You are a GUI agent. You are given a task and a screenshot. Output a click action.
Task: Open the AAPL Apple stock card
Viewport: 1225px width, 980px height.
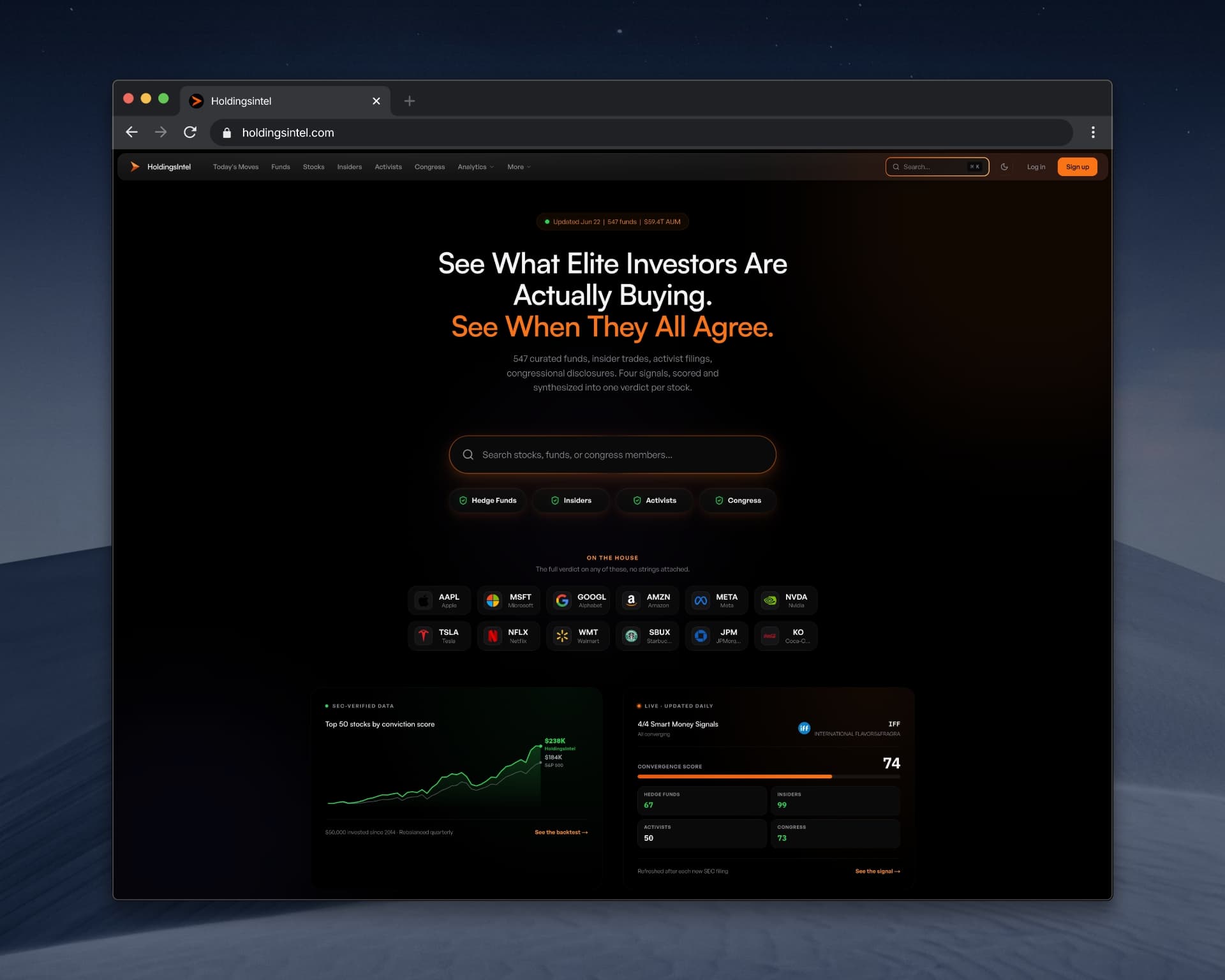(x=439, y=600)
